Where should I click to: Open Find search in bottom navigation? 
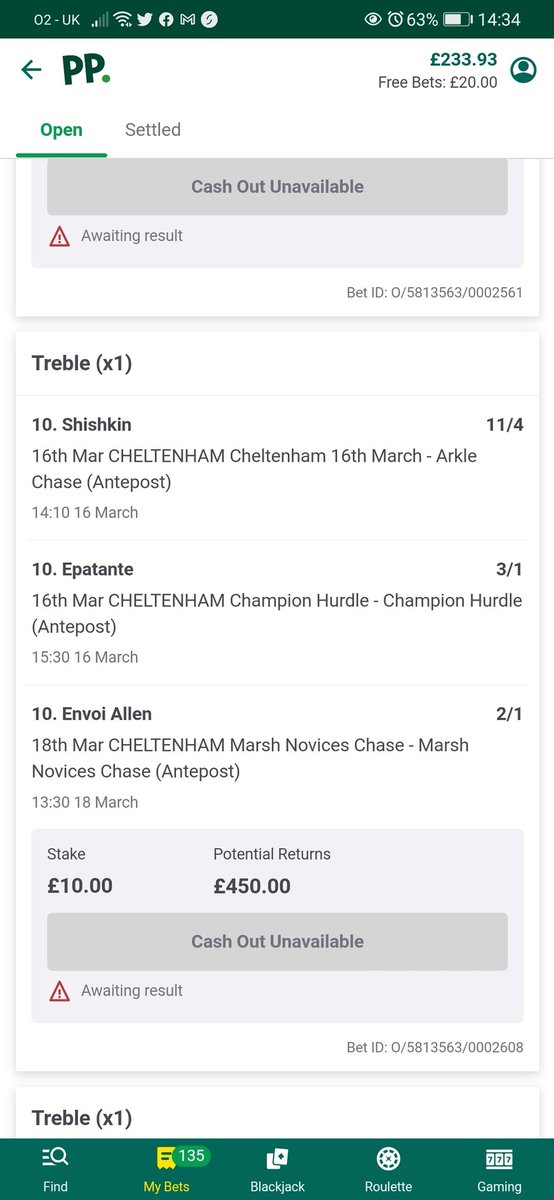coord(55,1169)
